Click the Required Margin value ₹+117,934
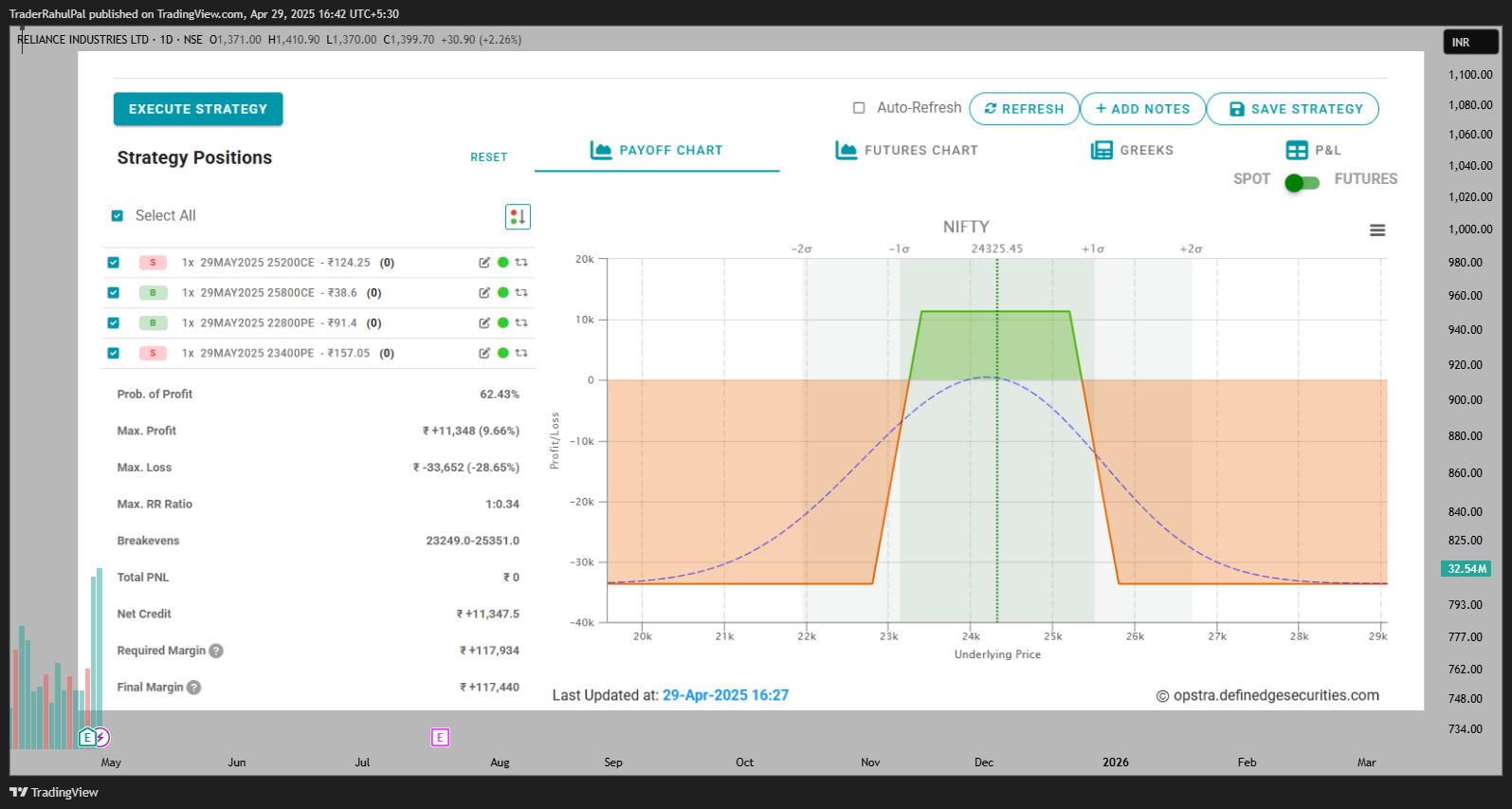 click(x=489, y=651)
